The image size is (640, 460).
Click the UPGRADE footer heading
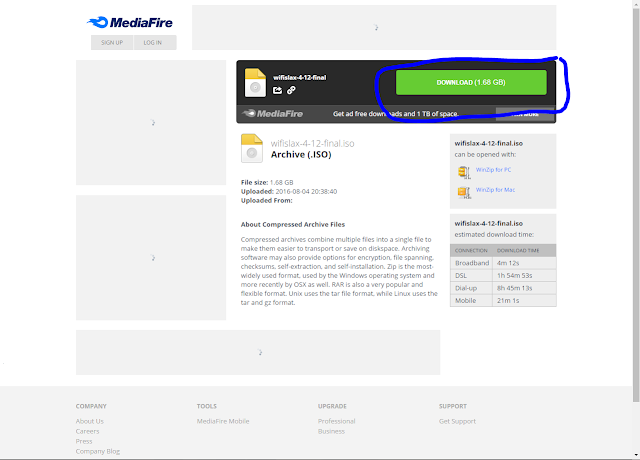tap(332, 407)
